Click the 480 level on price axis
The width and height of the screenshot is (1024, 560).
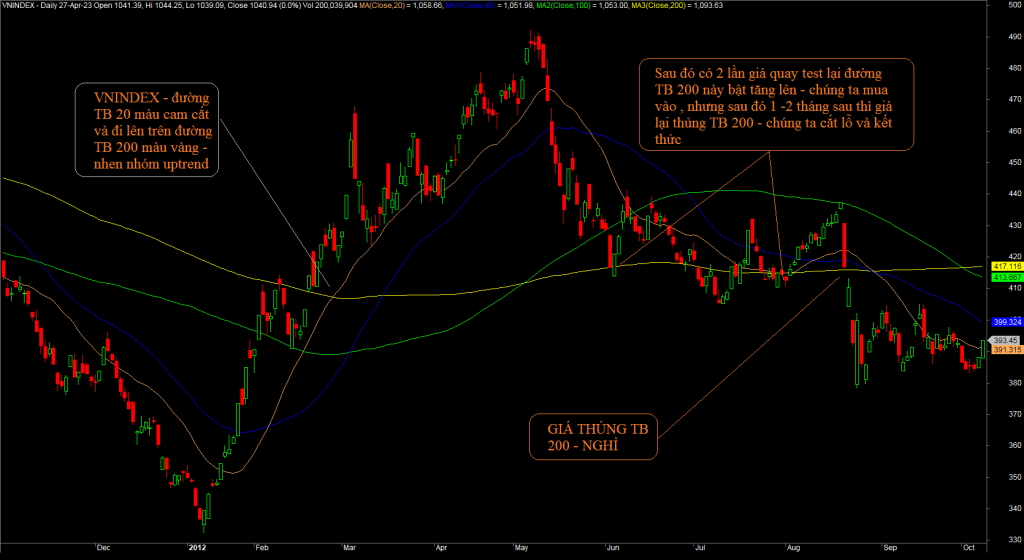(x=1014, y=68)
